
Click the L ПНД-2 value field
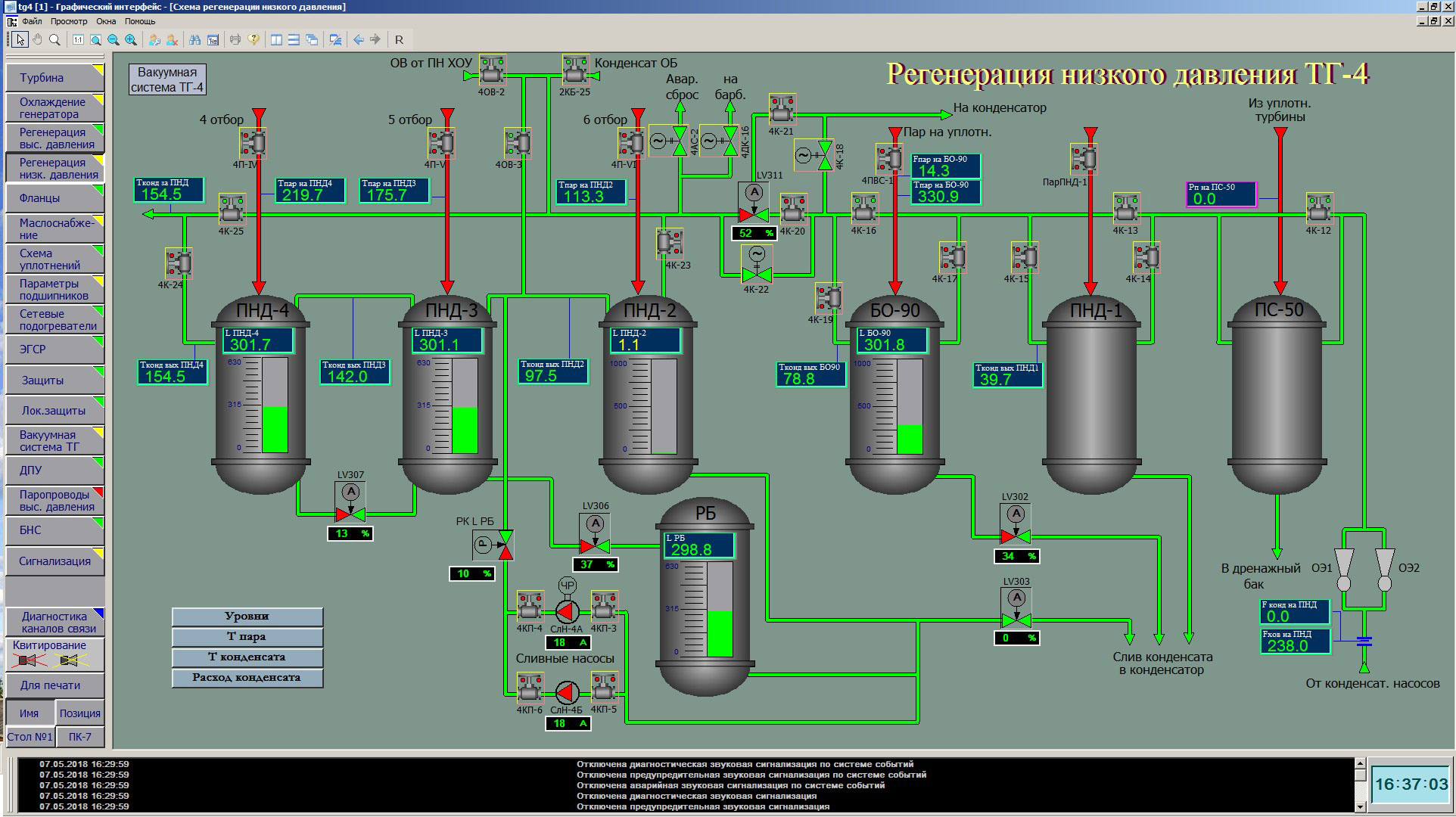tap(646, 340)
